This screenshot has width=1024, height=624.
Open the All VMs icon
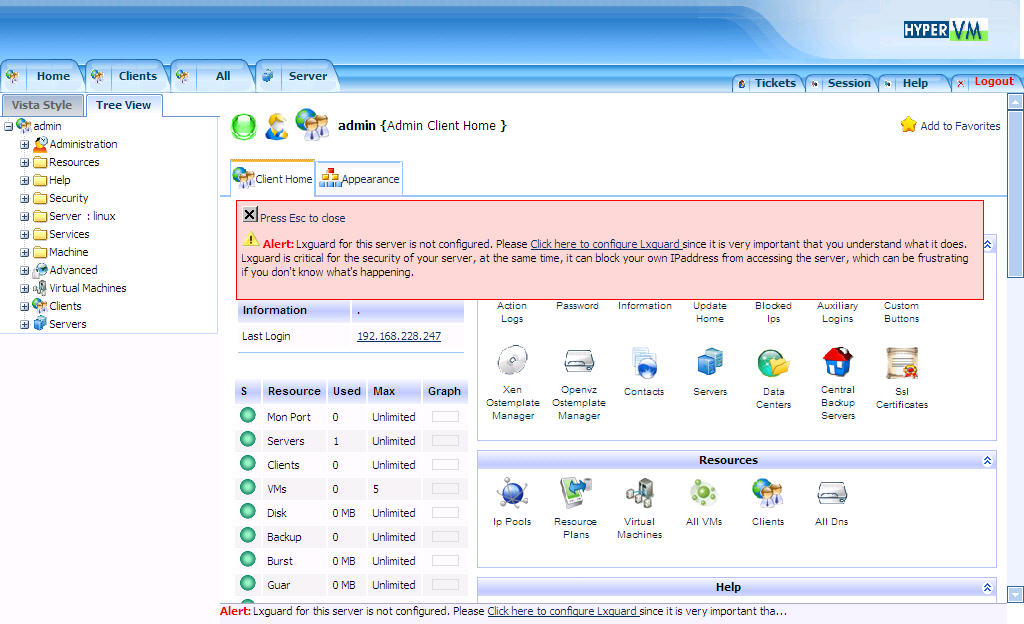pyautogui.click(x=704, y=493)
